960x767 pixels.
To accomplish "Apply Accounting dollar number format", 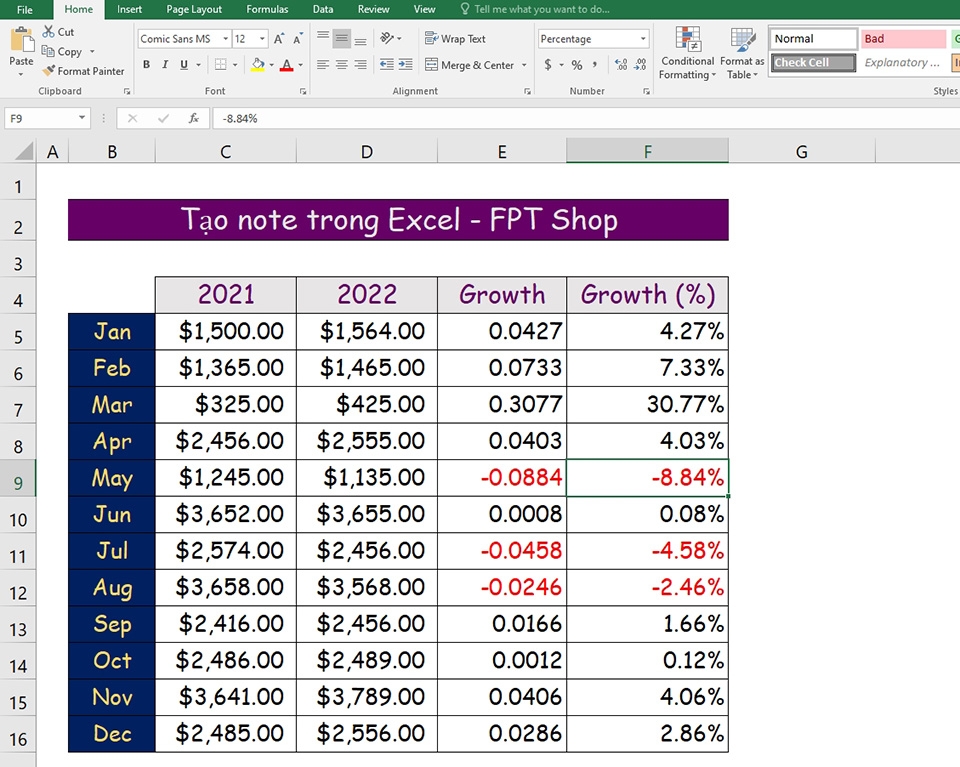I will [x=547, y=64].
